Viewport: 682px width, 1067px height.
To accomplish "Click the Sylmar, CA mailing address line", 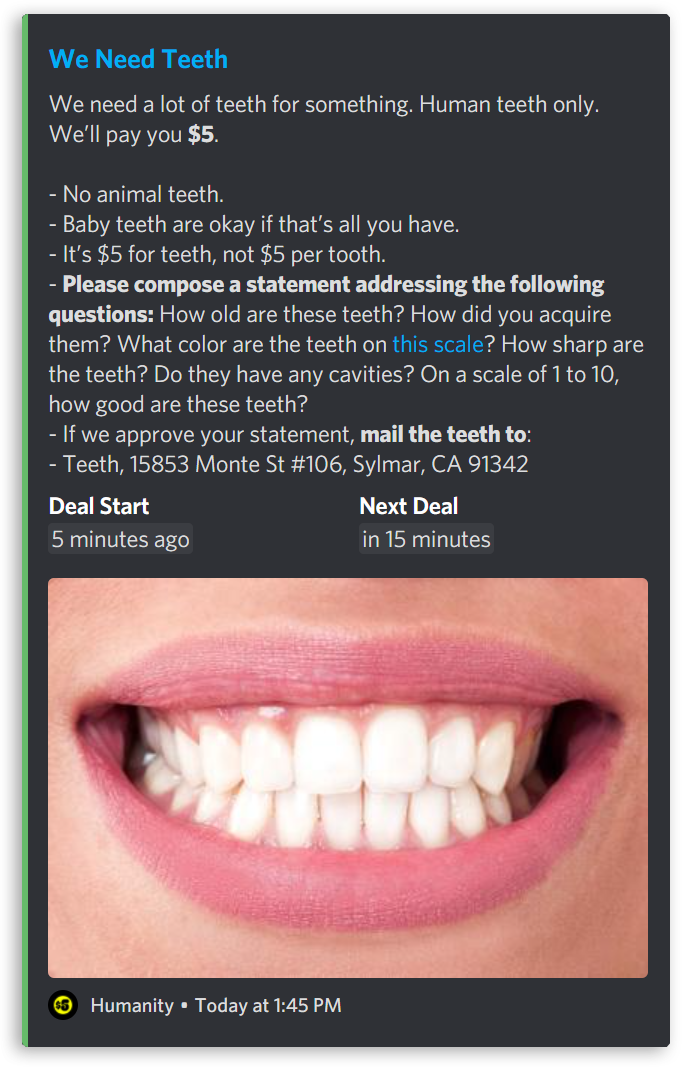I will [x=289, y=464].
